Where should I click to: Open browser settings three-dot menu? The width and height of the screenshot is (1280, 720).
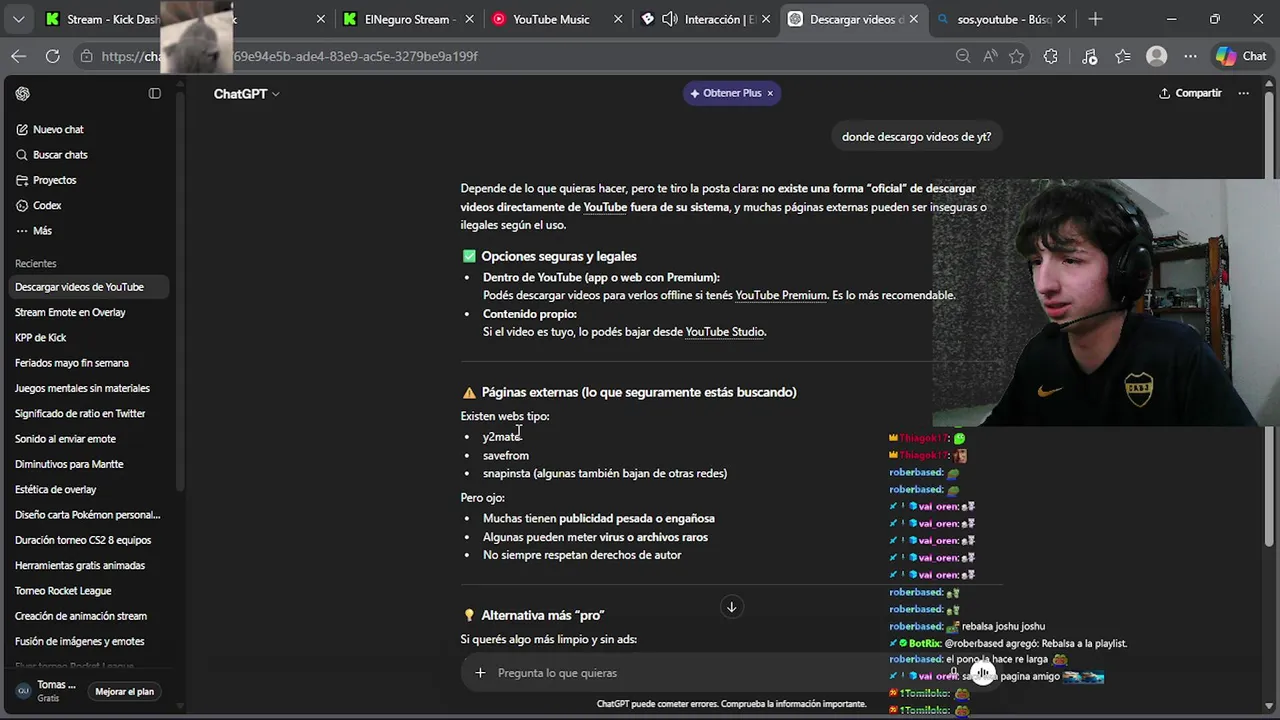tap(1190, 56)
